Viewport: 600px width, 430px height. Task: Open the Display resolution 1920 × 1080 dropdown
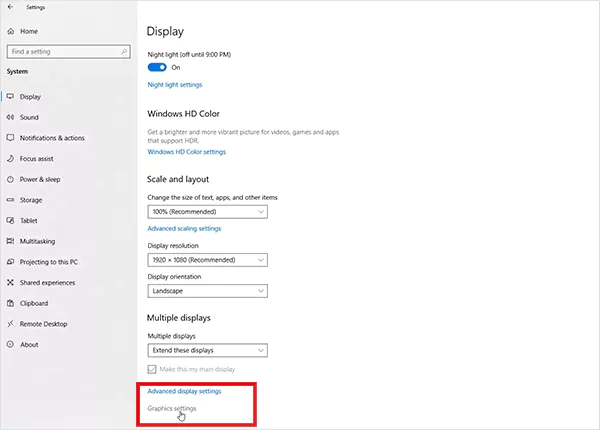[x=207, y=260]
